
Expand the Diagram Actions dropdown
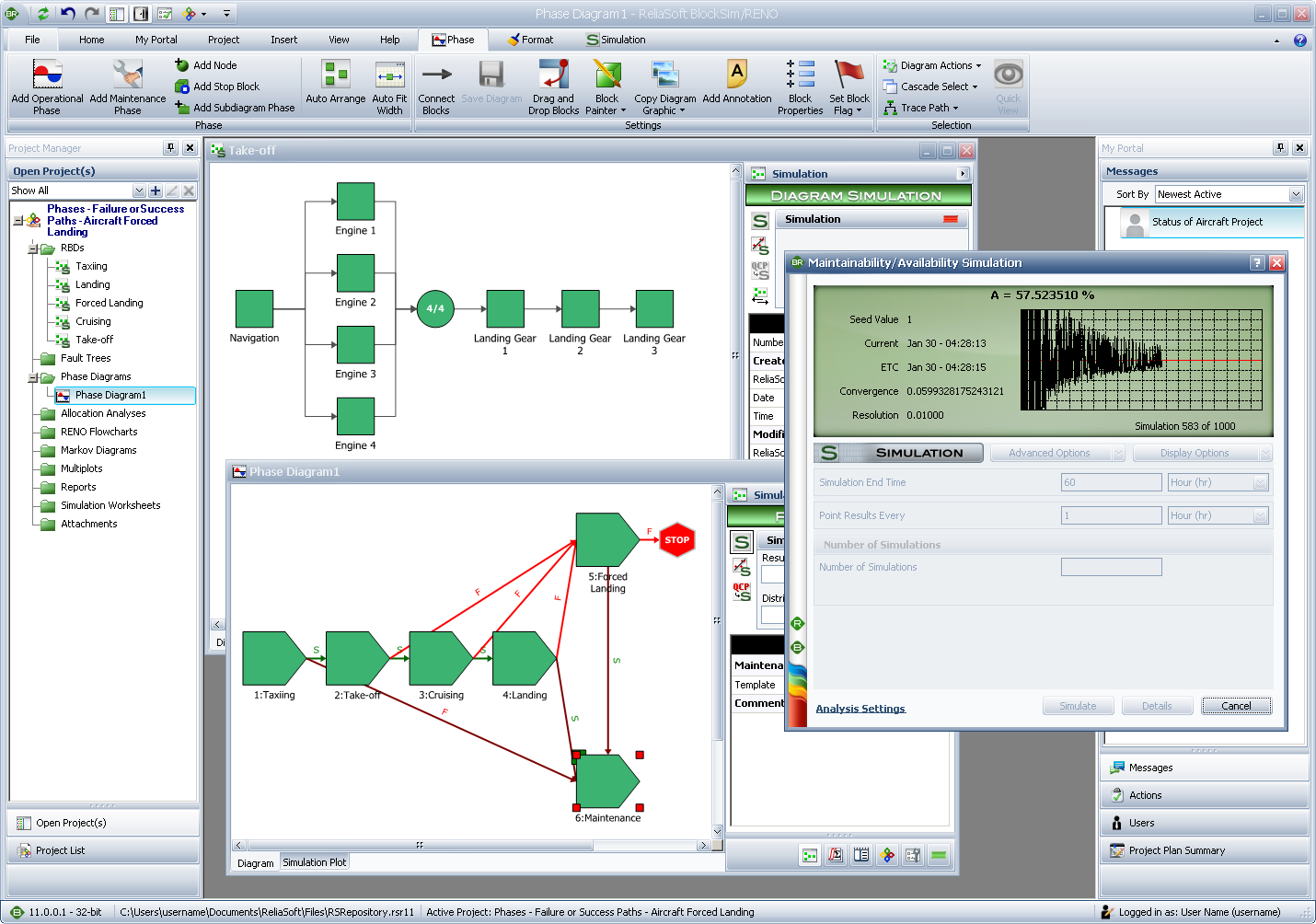tap(932, 65)
